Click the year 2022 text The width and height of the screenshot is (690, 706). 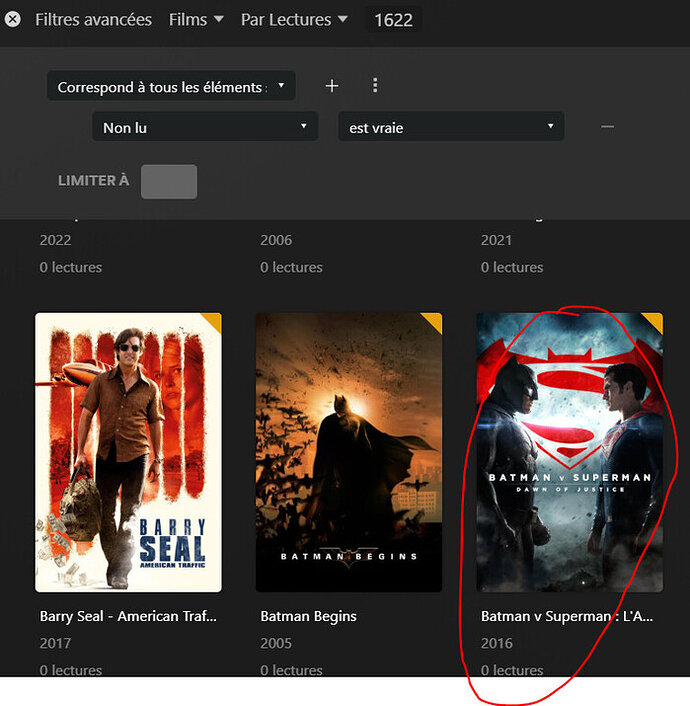click(x=55, y=240)
